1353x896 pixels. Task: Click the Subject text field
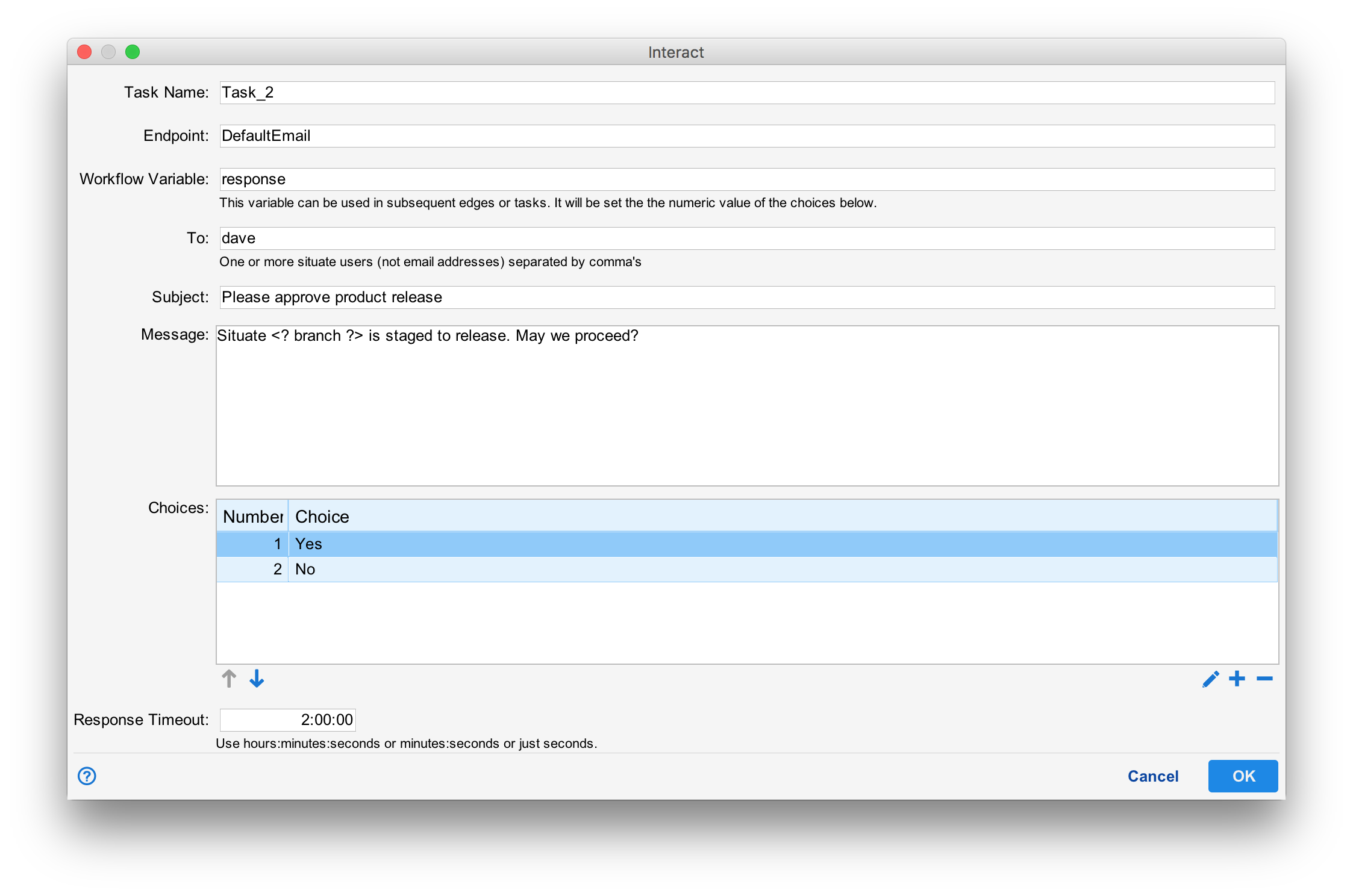pyautogui.click(x=746, y=297)
